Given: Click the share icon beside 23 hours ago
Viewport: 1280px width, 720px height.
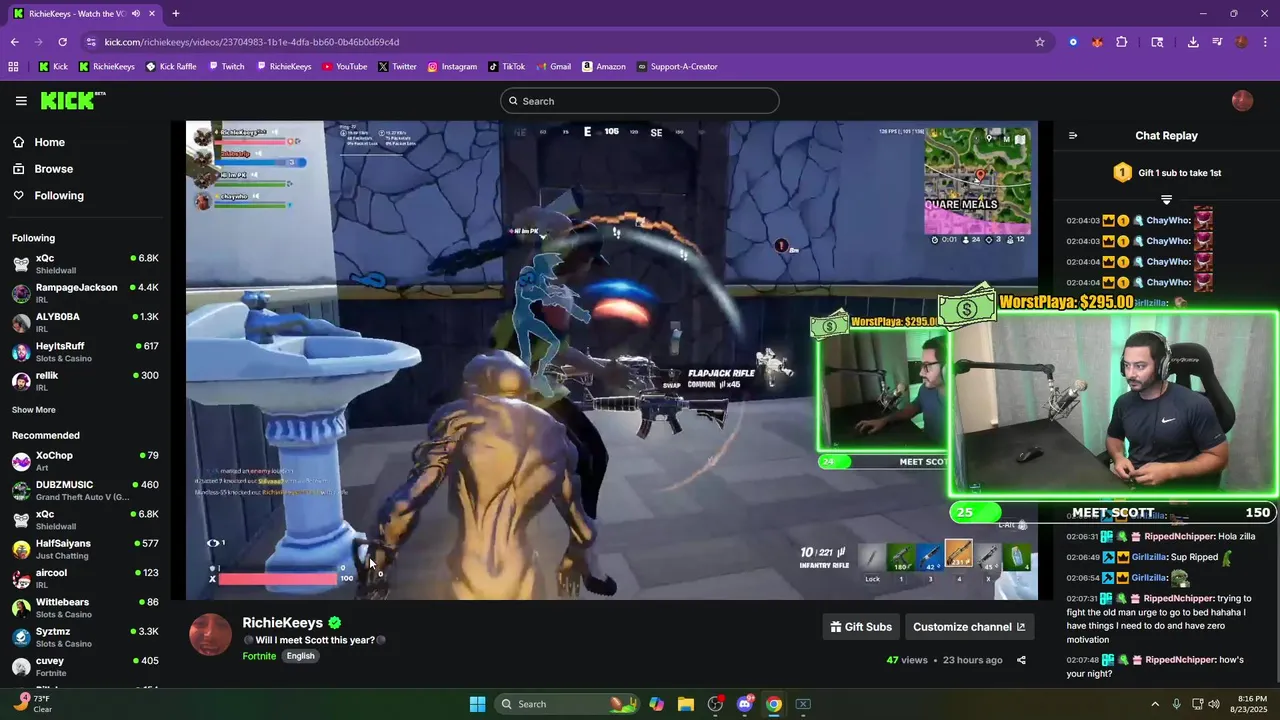Looking at the screenshot, I should coord(1021,660).
